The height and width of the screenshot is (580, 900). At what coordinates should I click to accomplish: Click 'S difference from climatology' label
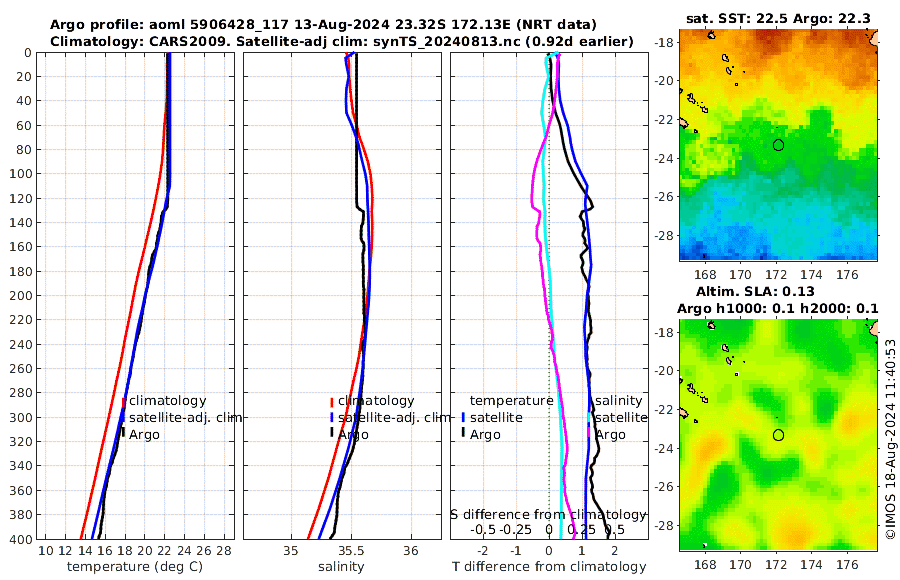548,515
